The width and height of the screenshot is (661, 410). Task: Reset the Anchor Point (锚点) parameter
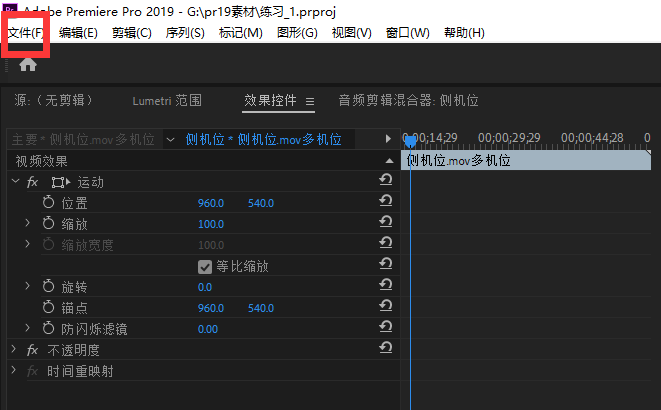tap(385, 306)
